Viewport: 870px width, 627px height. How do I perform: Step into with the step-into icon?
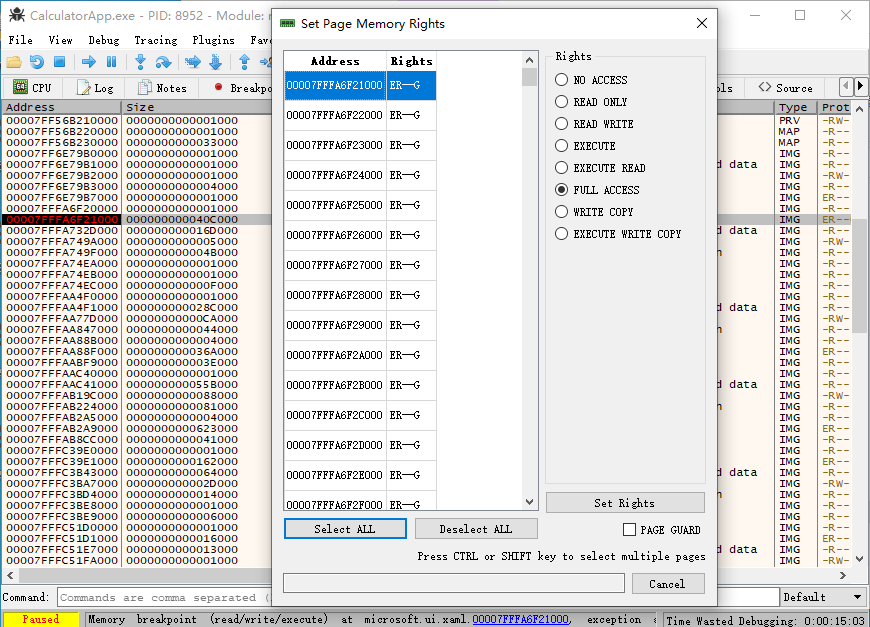pos(140,62)
